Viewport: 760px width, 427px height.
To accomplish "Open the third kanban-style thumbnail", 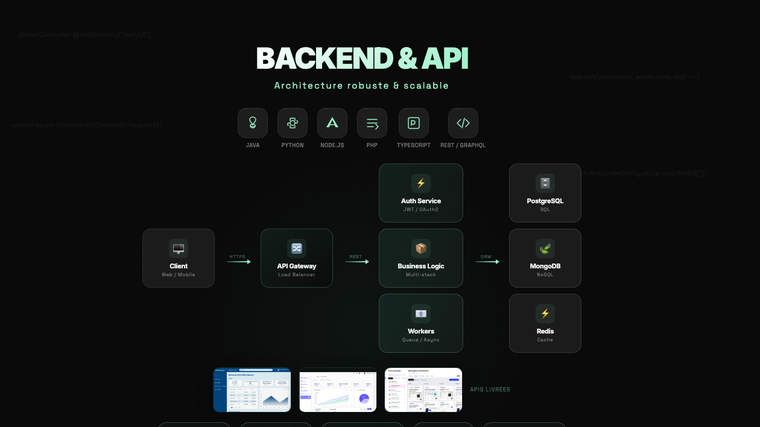I will tap(423, 390).
